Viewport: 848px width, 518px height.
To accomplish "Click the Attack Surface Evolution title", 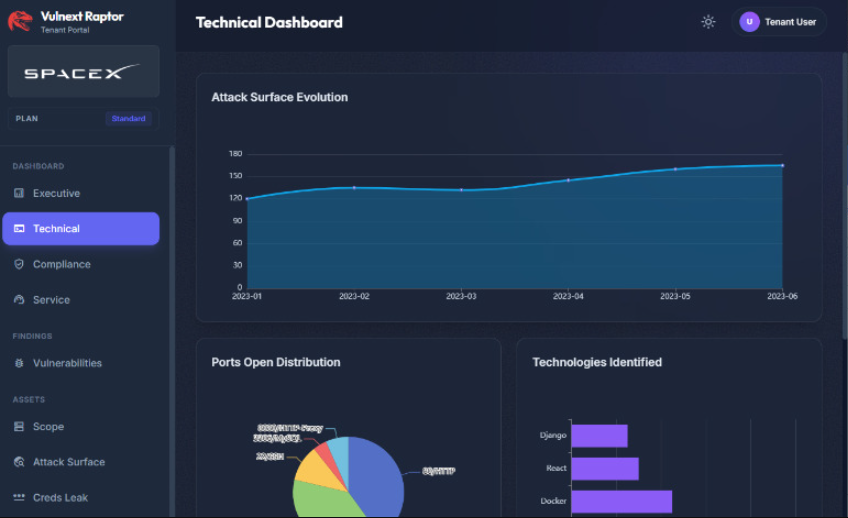I will 280,97.
